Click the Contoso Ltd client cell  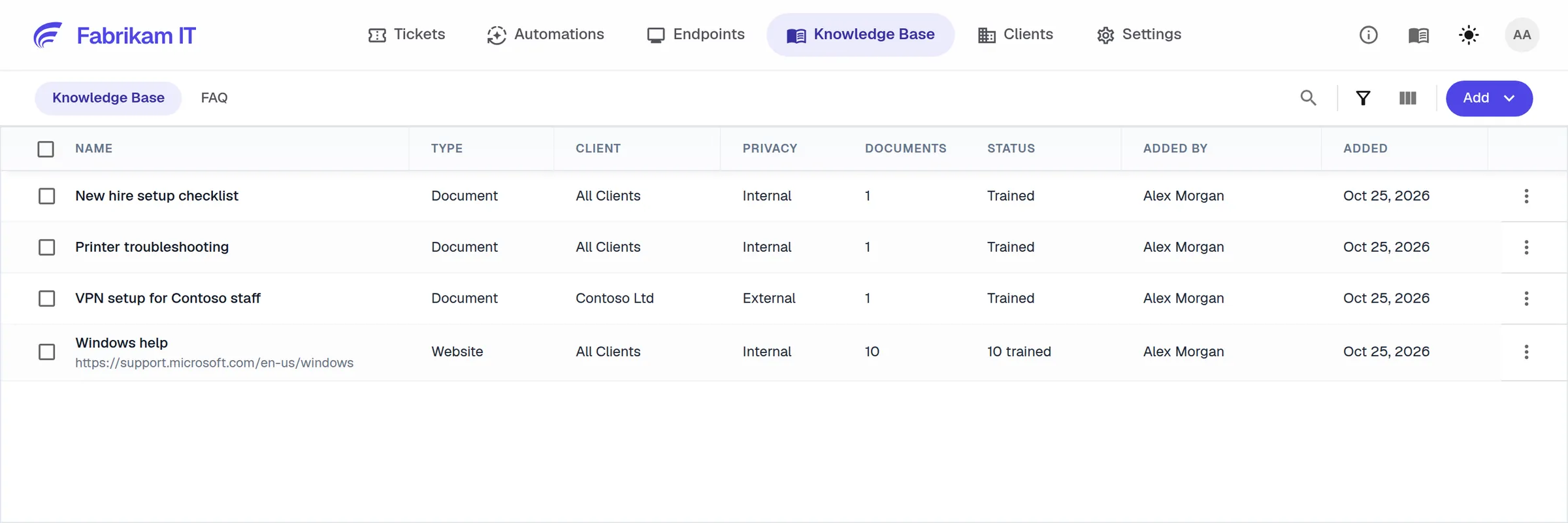(614, 298)
